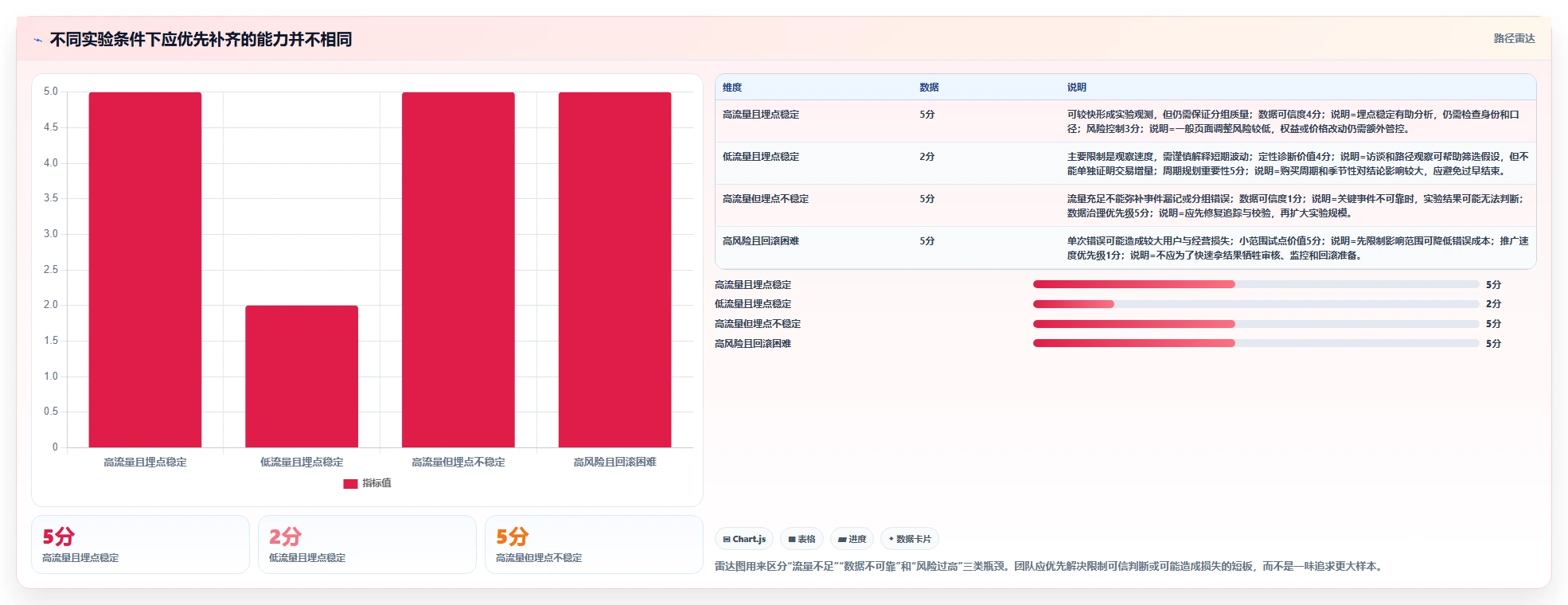Click the progress bar for 高流量且埋点稳定
Viewport: 1568px width, 605px height.
1256,284
